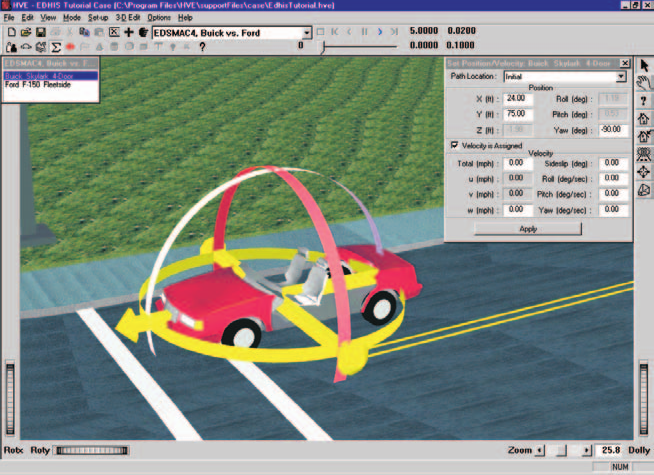Click the question mark help toolbar icon
This screenshot has width=654, height=475.
202,47
